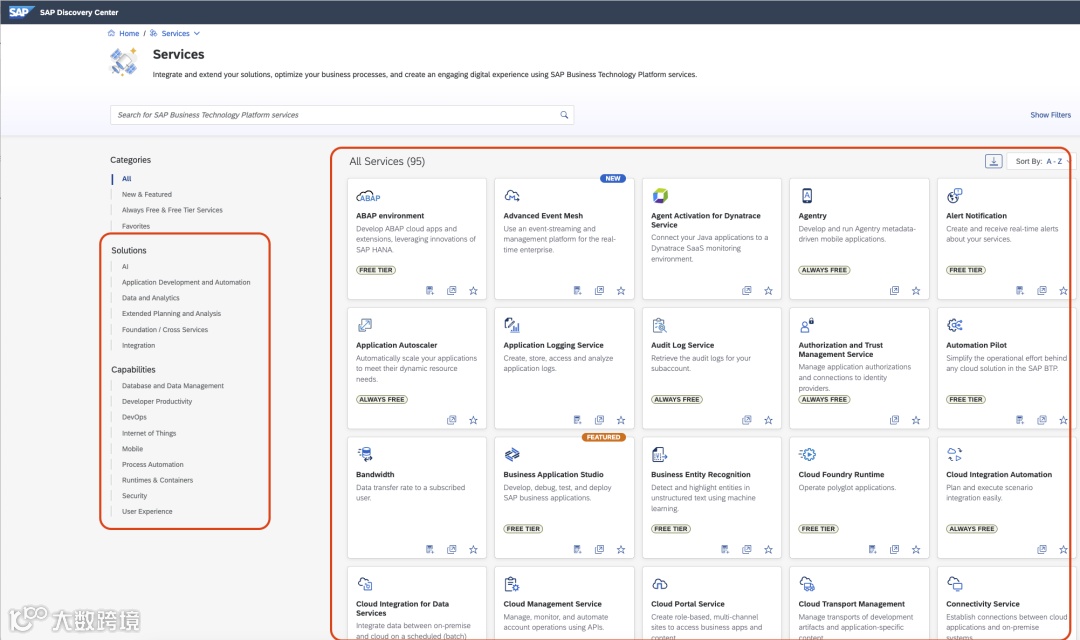
Task: Click the services search input field
Action: [342, 115]
